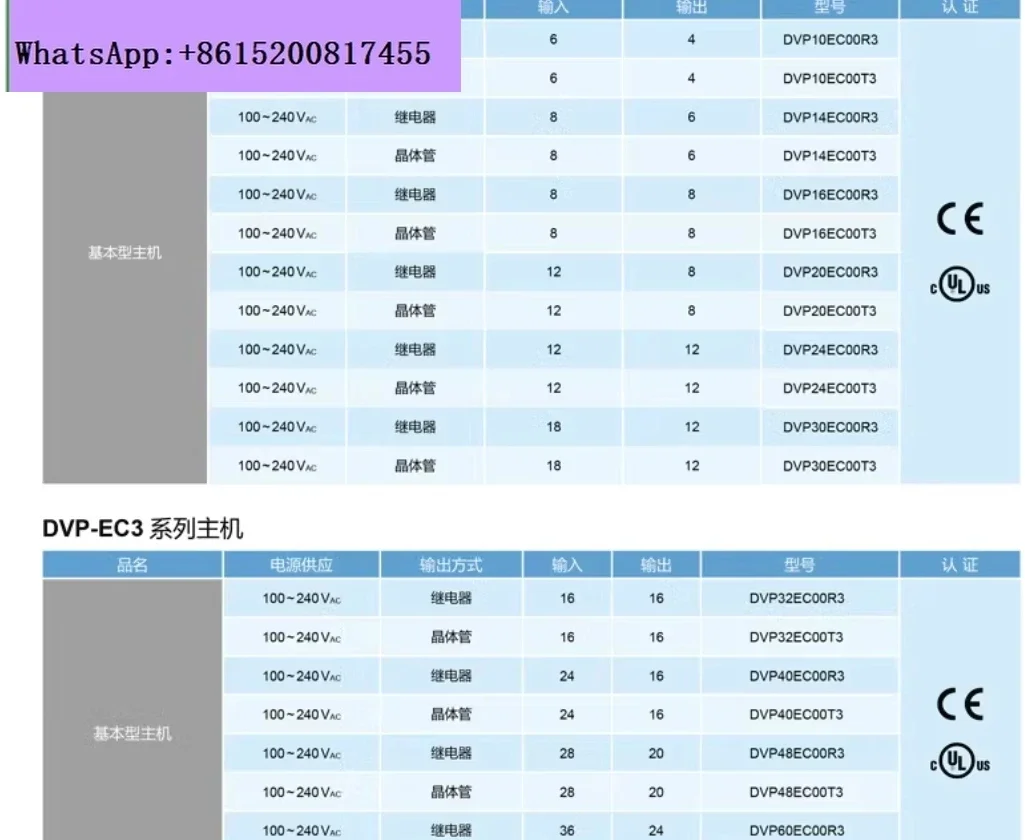
Task: Click the 型号 header in lower table
Action: (799, 565)
